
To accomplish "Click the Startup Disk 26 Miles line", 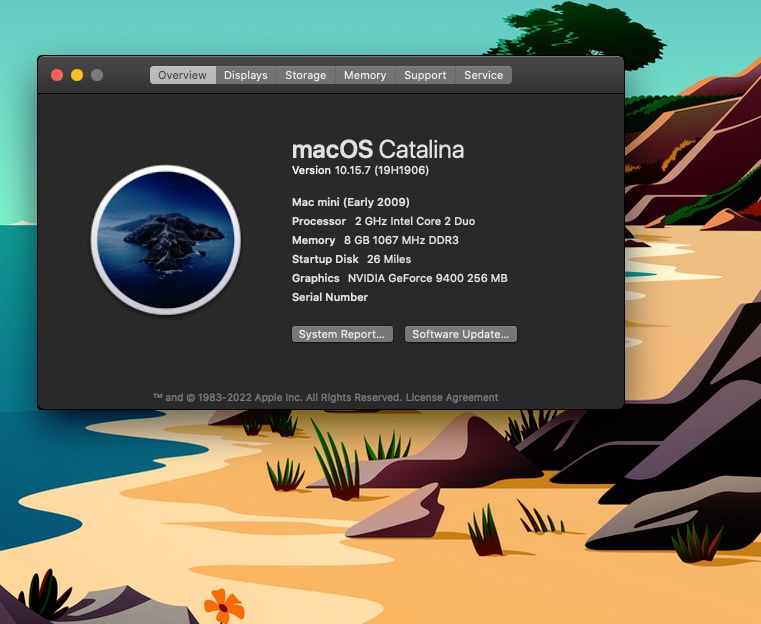I will [x=351, y=259].
